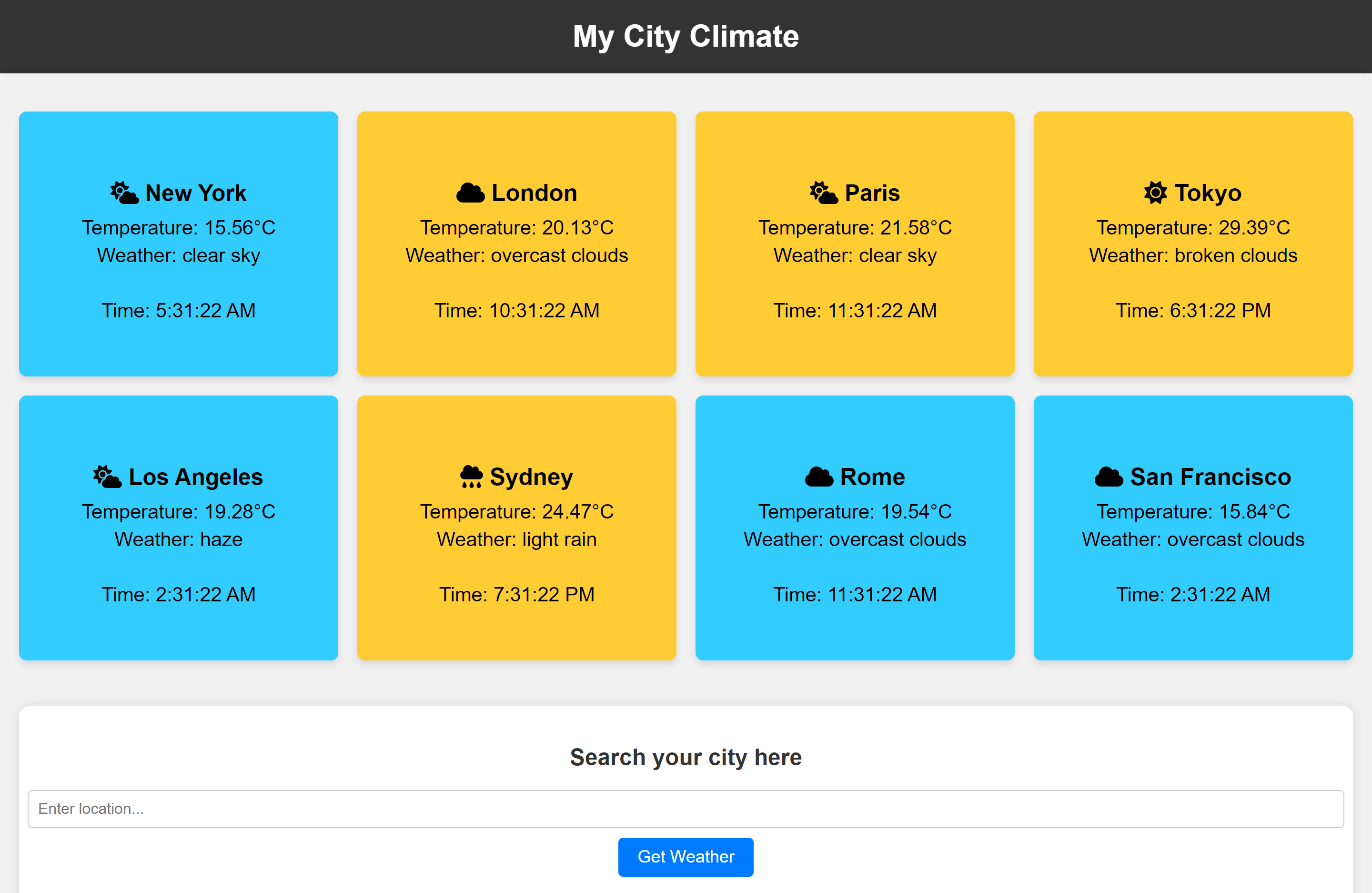The height and width of the screenshot is (893, 1372).
Task: Click San Francisco's time 2:31:22 AM
Action: [x=1193, y=594]
